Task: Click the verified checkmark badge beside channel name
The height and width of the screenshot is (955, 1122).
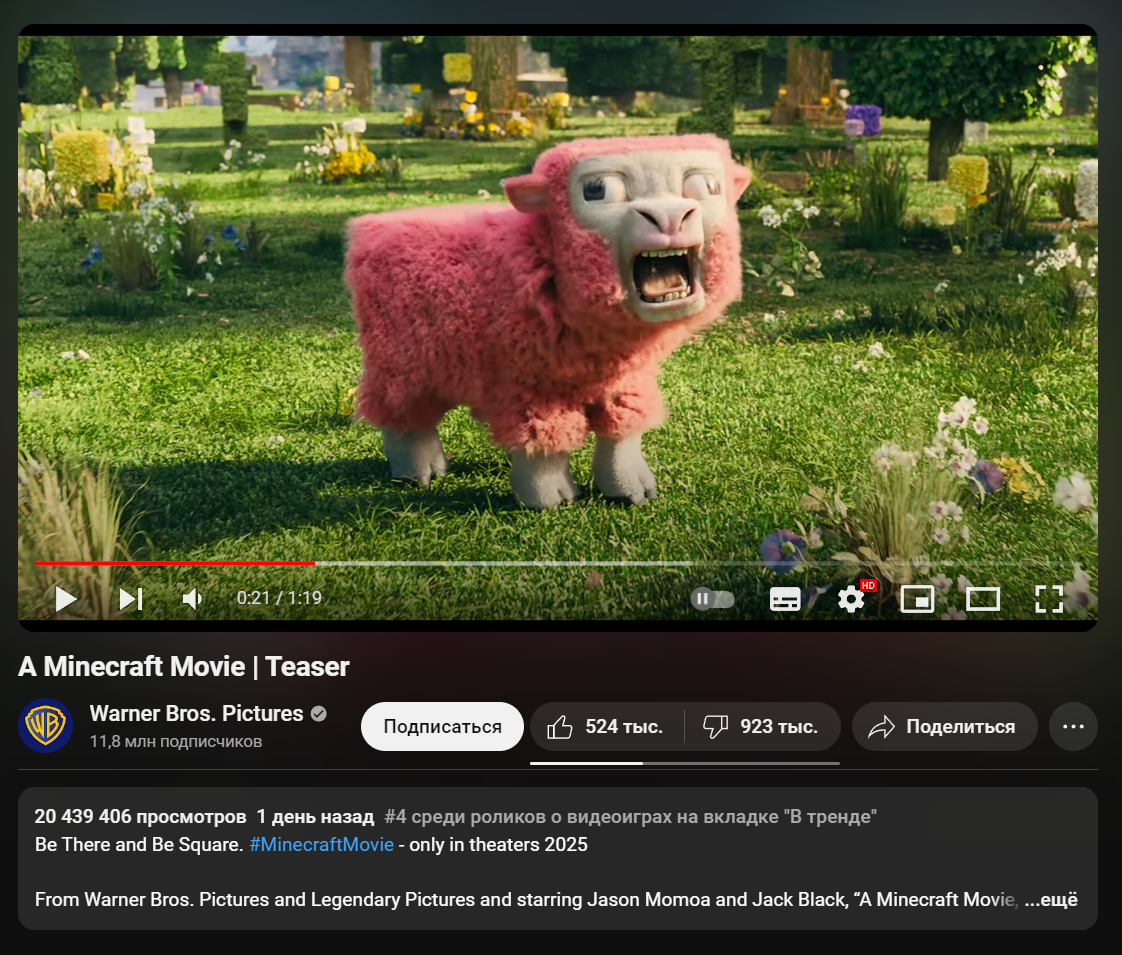Action: click(319, 713)
